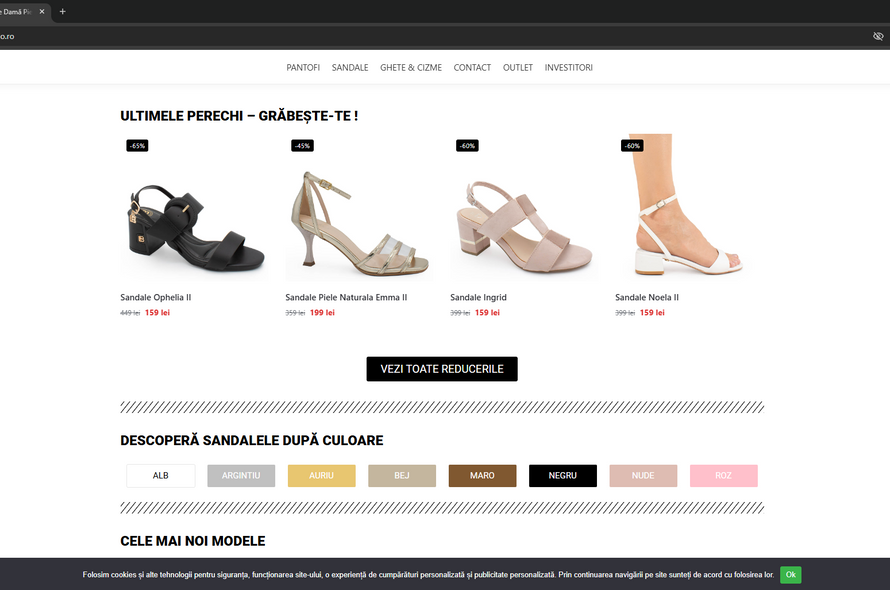Viewport: 890px width, 590px height.
Task: Accept cookies with the Ok button
Action: point(790,575)
